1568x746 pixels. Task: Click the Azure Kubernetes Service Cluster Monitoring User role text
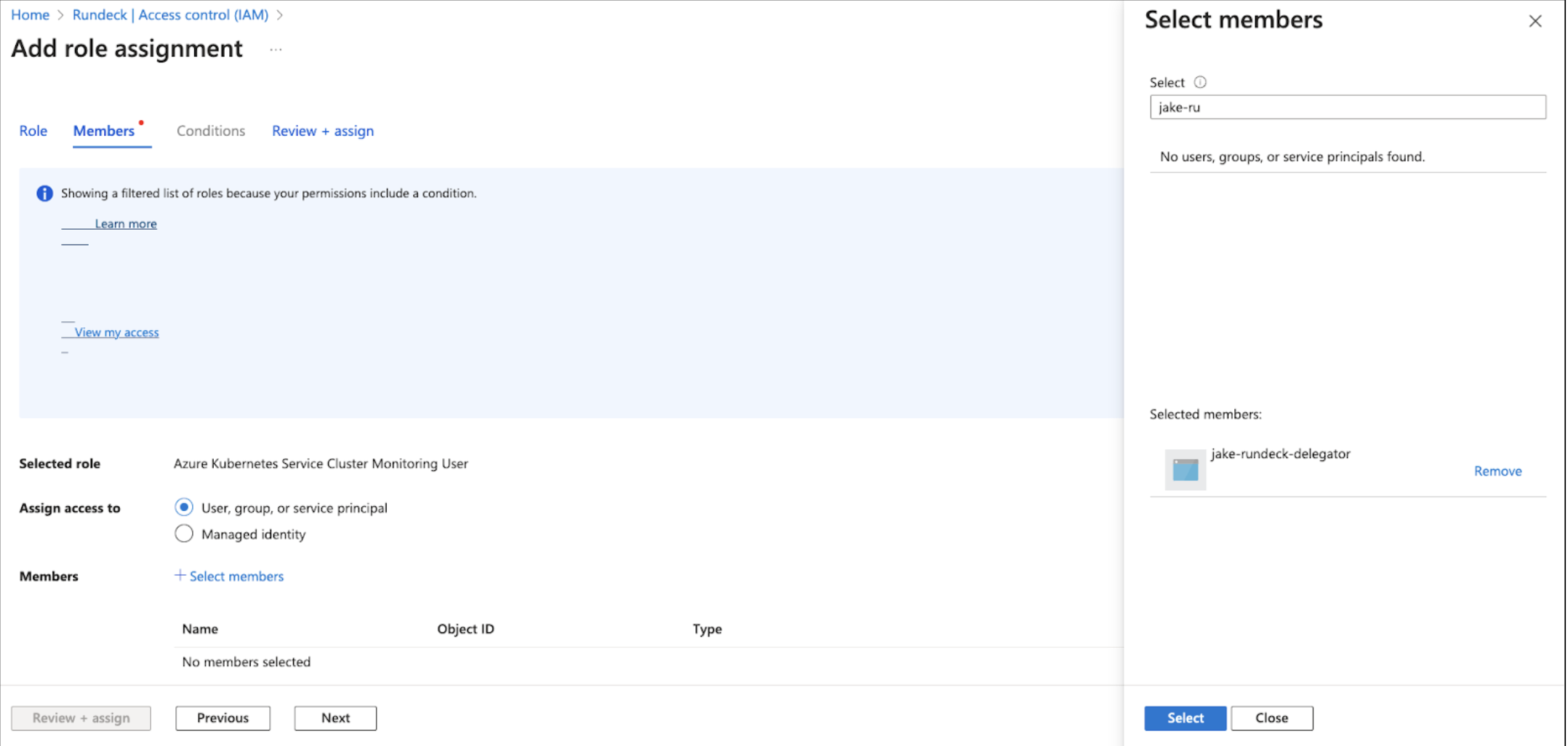[x=321, y=463]
